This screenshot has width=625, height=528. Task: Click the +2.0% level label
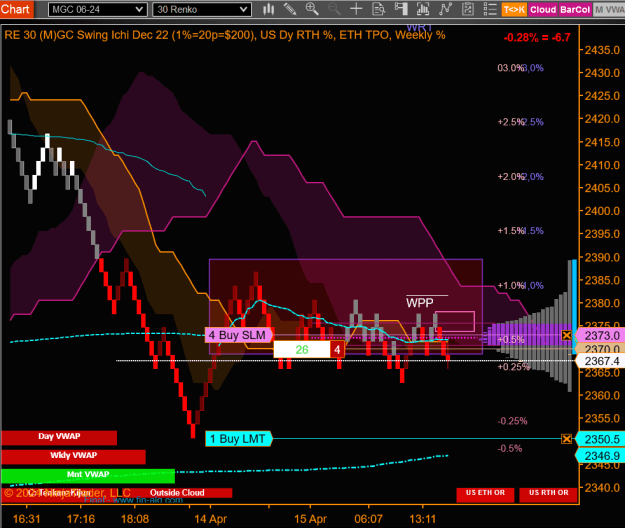[x=510, y=177]
